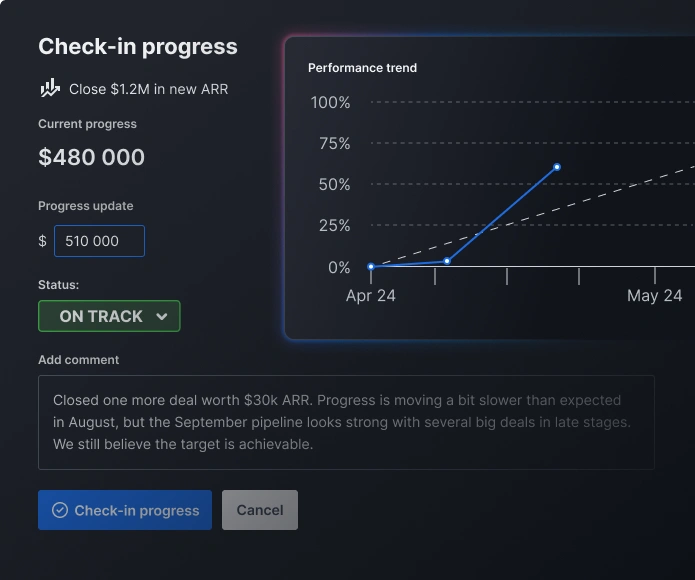Select the middle data point near 0%
This screenshot has width=695, height=580.
pos(447,261)
